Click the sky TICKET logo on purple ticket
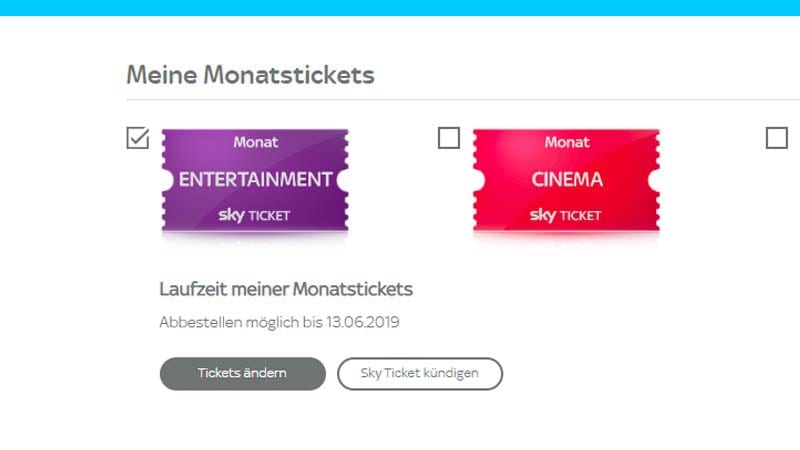The width and height of the screenshot is (800, 450). (x=255, y=214)
